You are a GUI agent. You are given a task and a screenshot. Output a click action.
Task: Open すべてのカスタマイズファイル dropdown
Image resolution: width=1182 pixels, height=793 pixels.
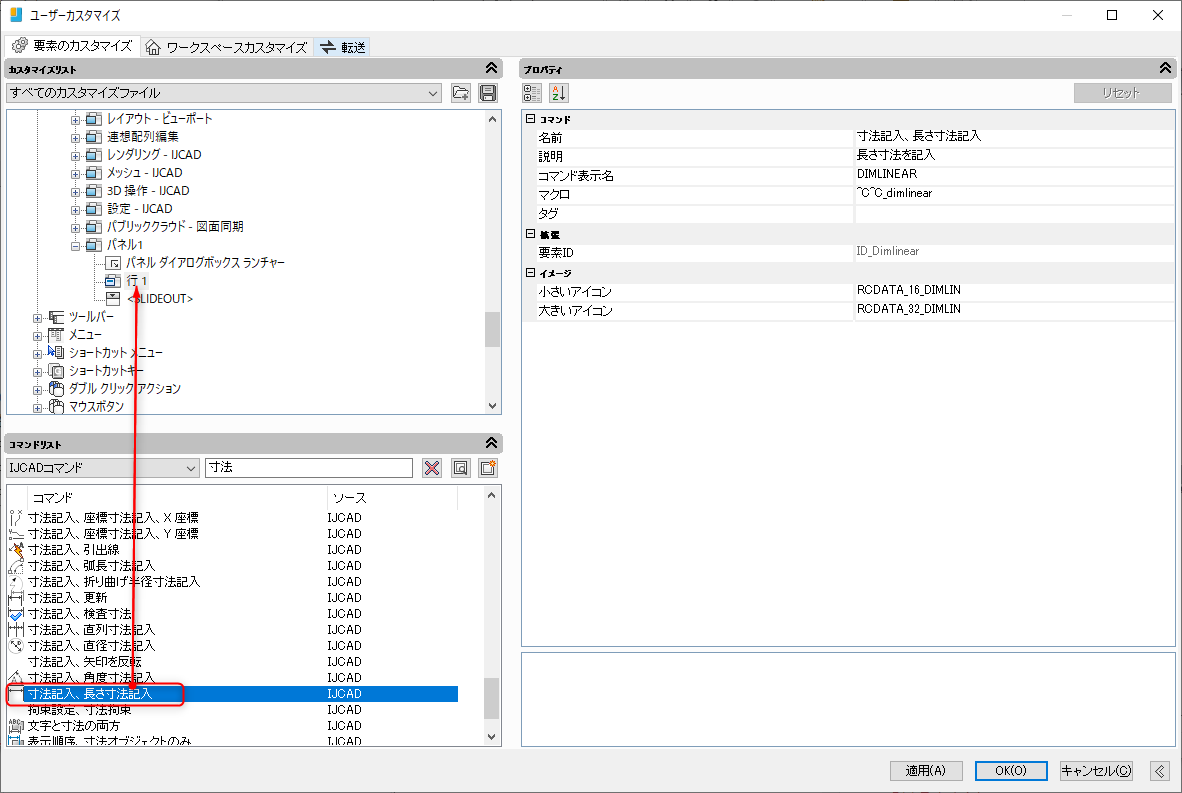[x=224, y=93]
